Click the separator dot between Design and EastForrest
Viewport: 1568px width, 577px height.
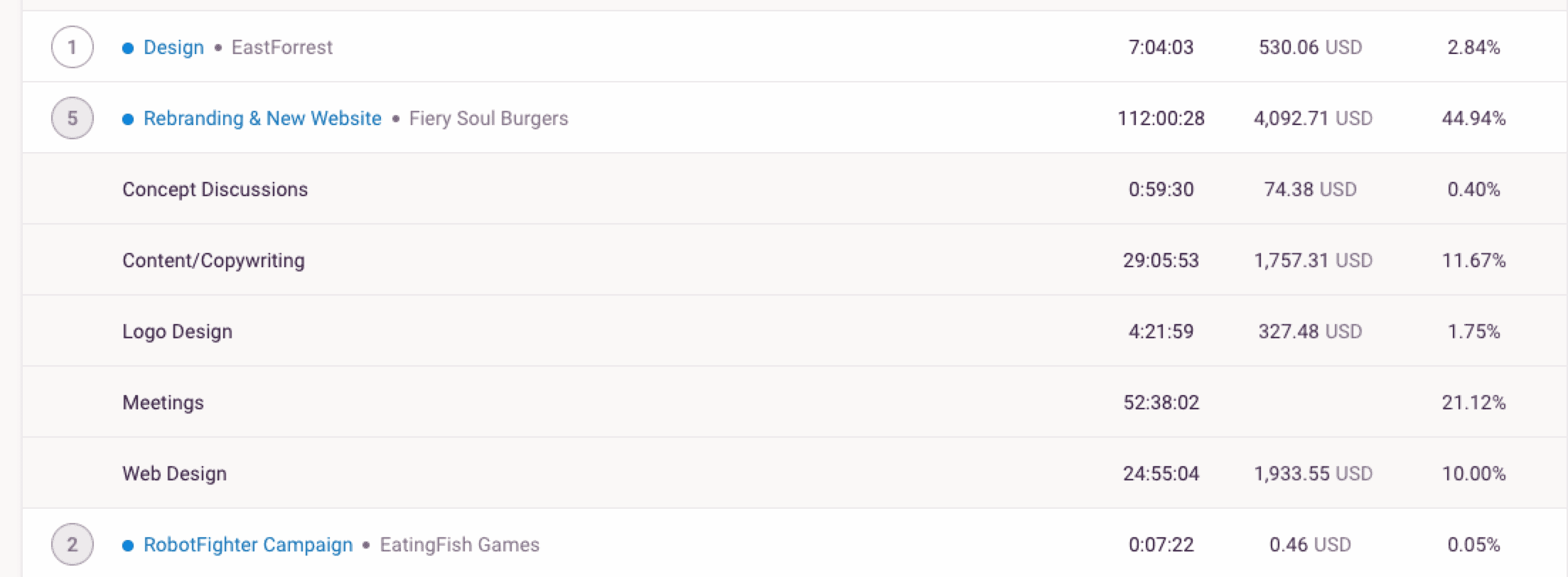point(217,47)
